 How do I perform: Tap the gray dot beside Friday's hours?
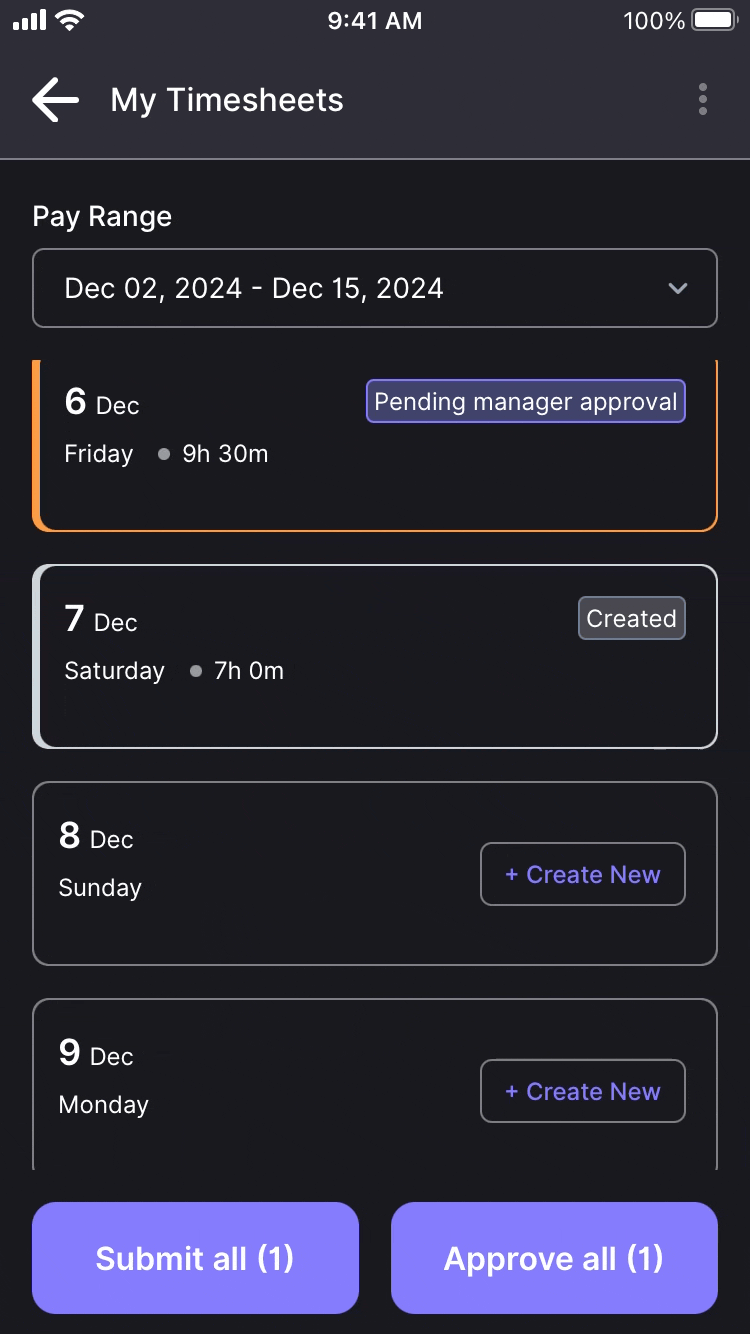pos(163,454)
